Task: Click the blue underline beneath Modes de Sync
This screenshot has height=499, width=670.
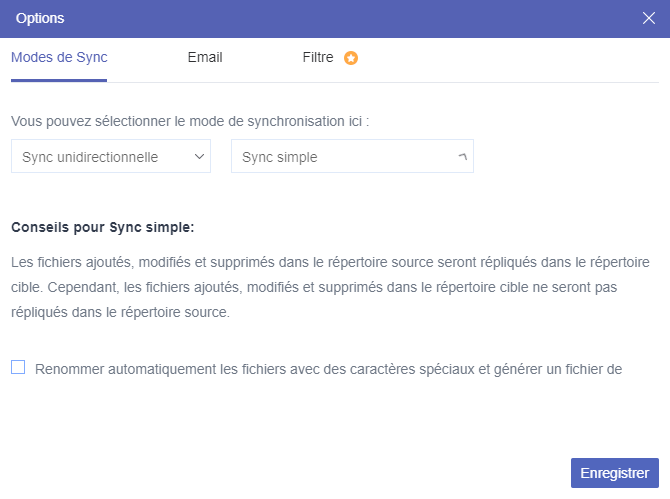Action: (x=59, y=81)
